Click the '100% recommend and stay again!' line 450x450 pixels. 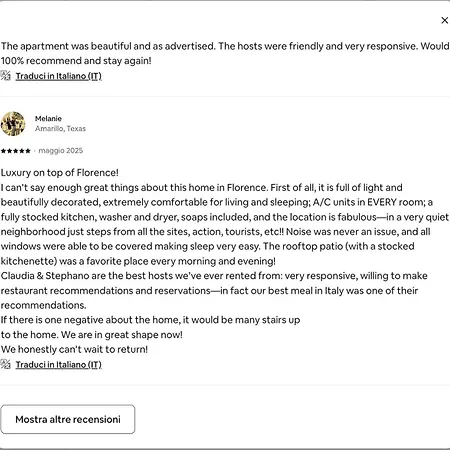tap(76, 61)
